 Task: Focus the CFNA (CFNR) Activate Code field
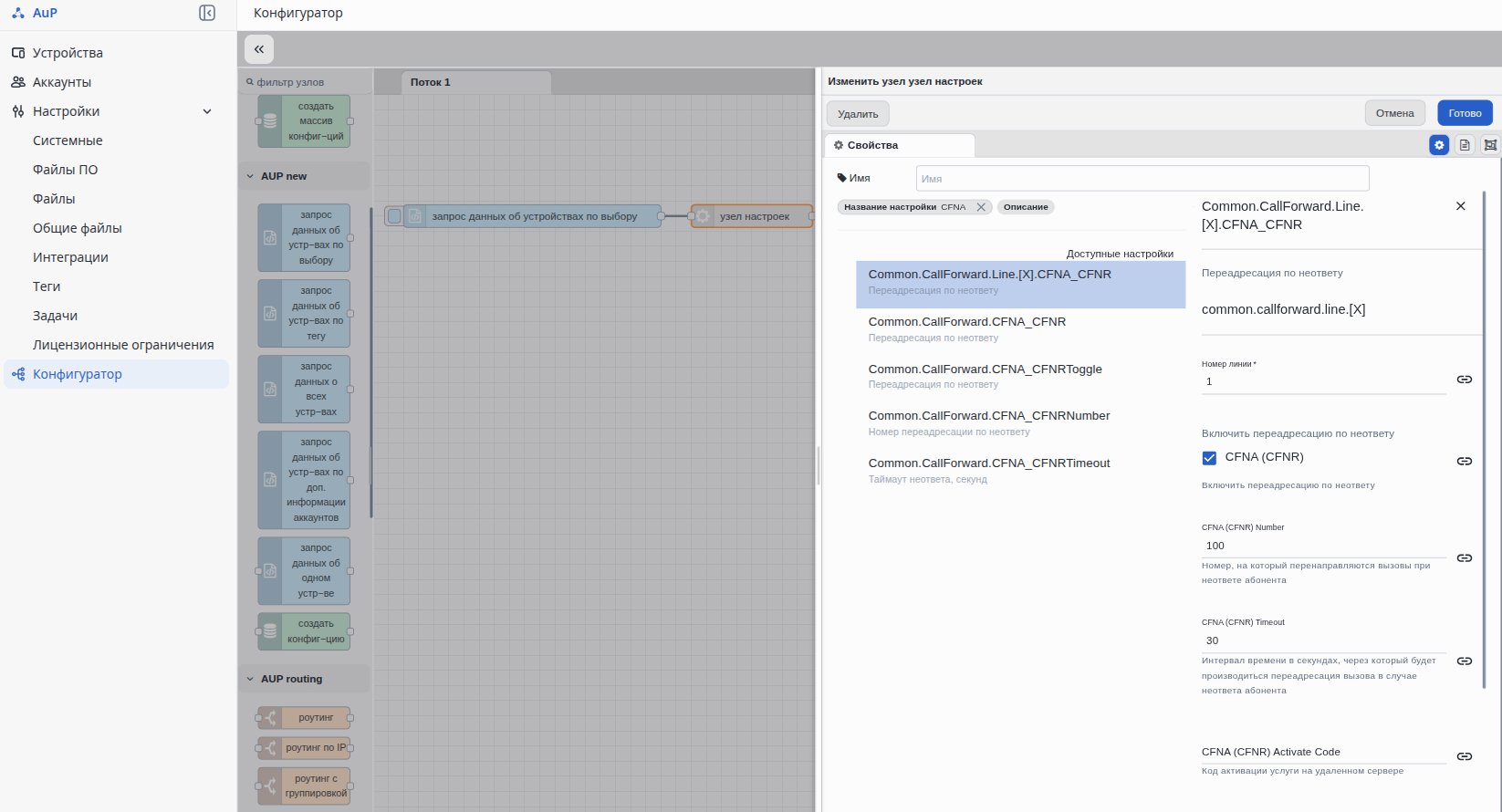1324,753
